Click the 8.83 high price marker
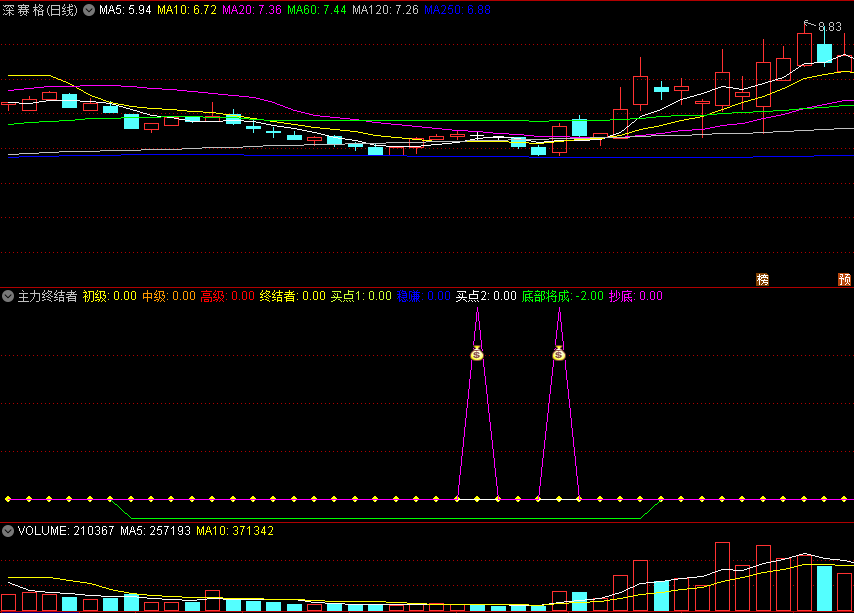Image resolution: width=854 pixels, height=613 pixels. pos(829,27)
